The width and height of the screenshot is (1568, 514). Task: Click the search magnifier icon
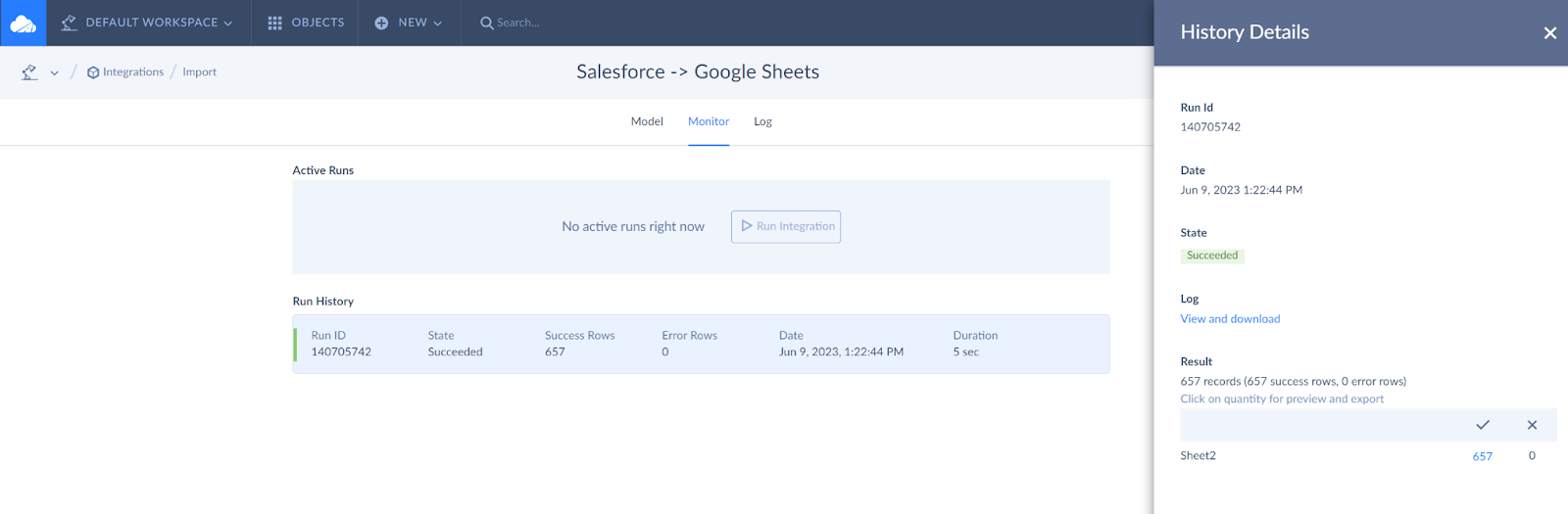tap(486, 23)
